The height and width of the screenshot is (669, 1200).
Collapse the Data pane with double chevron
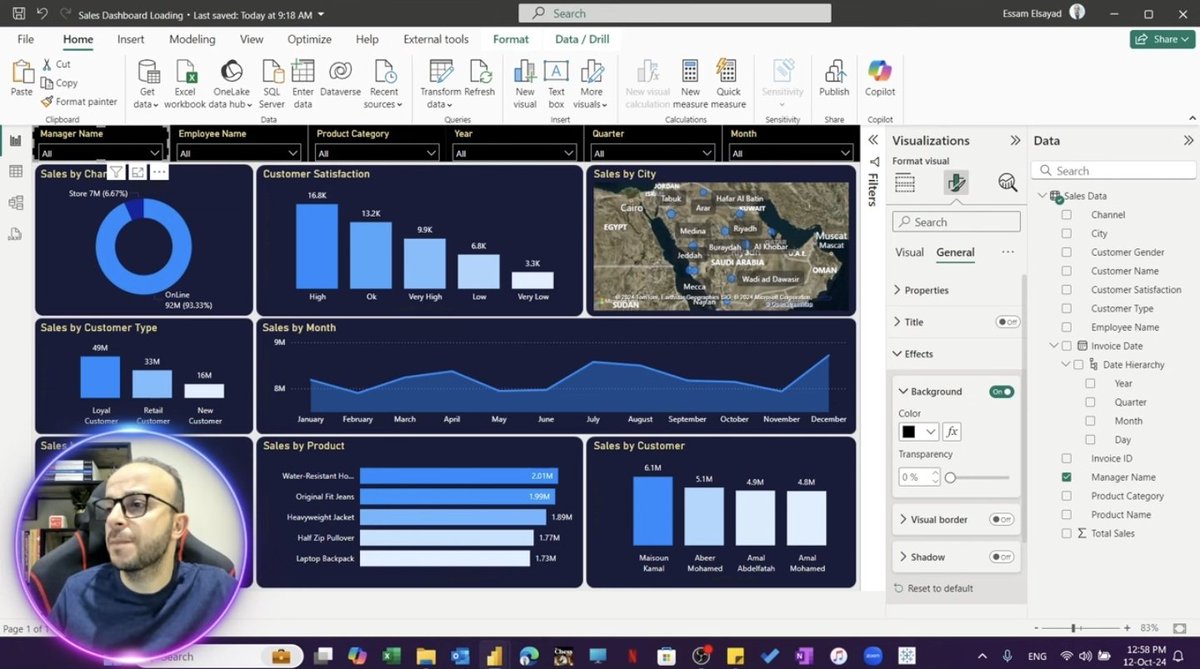pos(1188,141)
